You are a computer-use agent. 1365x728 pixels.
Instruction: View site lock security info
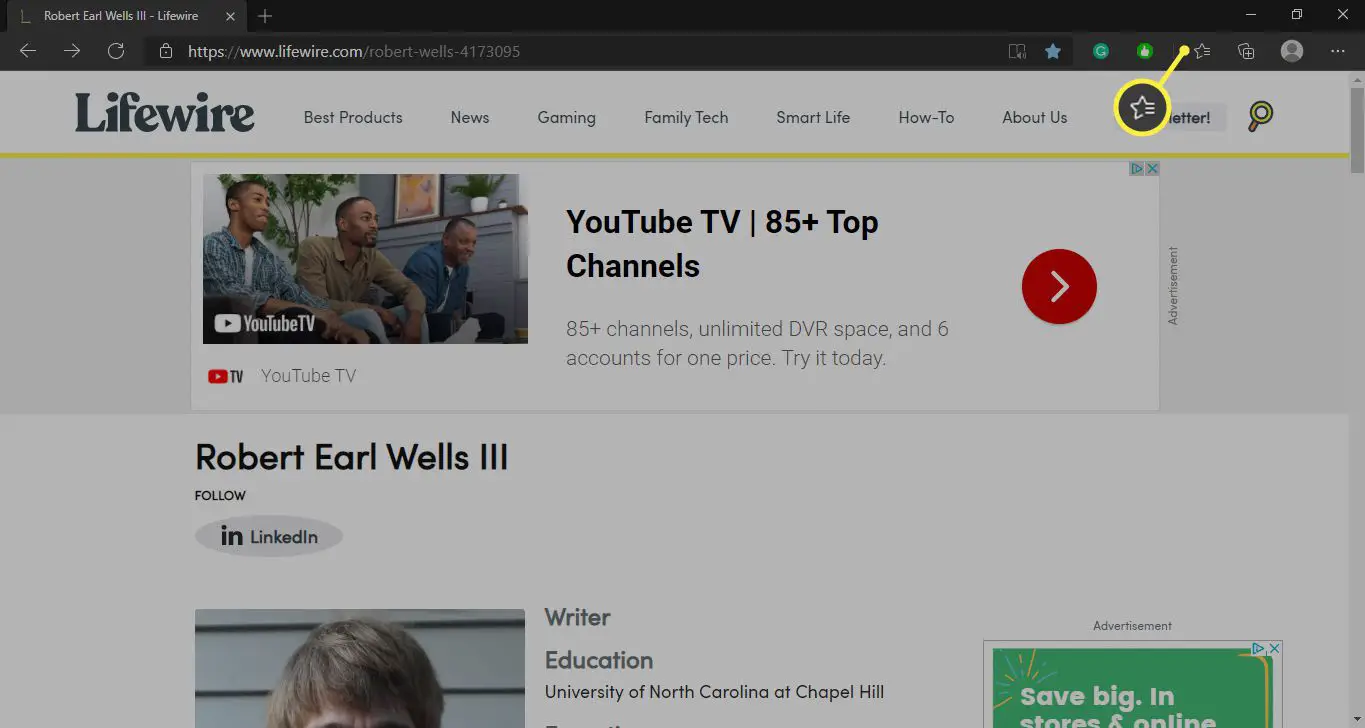[166, 51]
